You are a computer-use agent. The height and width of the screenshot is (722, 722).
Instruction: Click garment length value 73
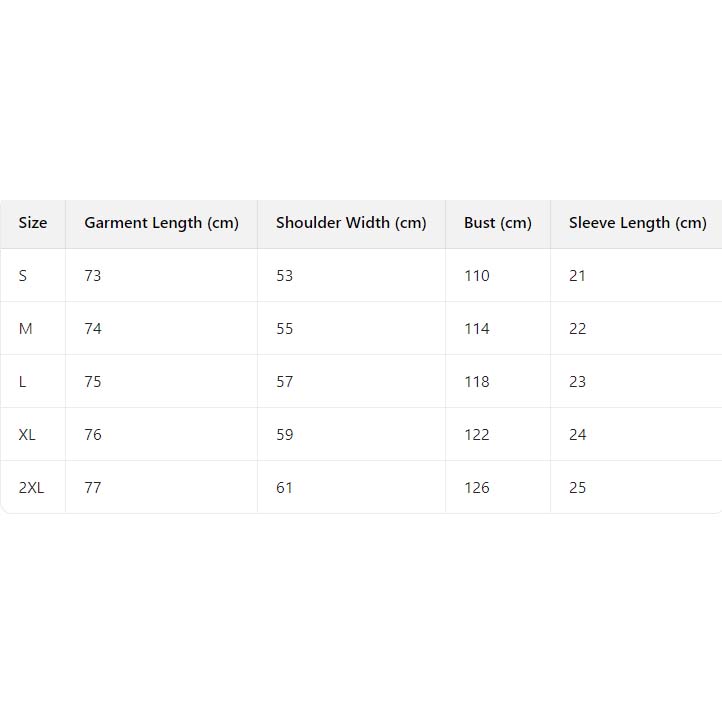[x=93, y=276]
